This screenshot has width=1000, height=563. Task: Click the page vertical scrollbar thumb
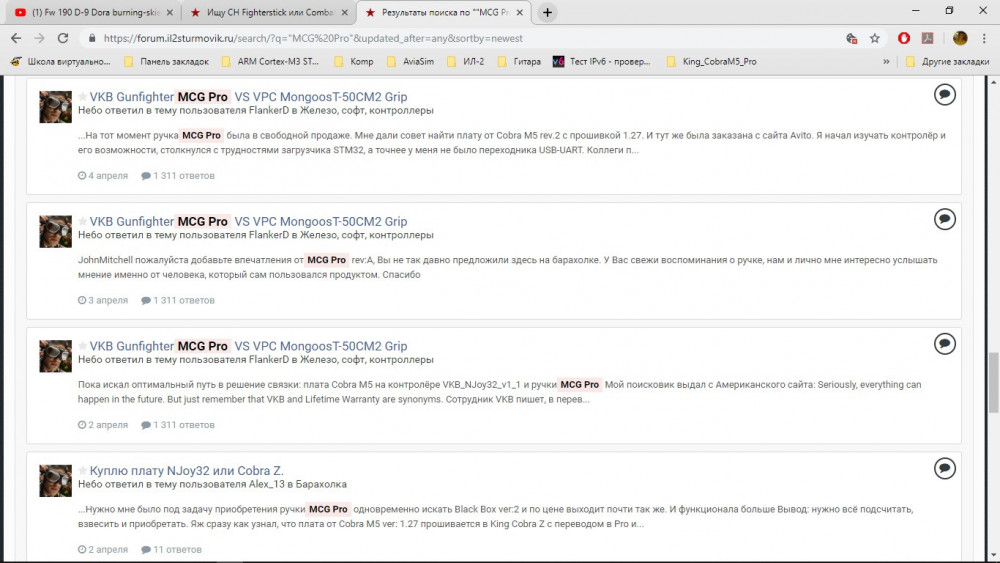(994, 383)
